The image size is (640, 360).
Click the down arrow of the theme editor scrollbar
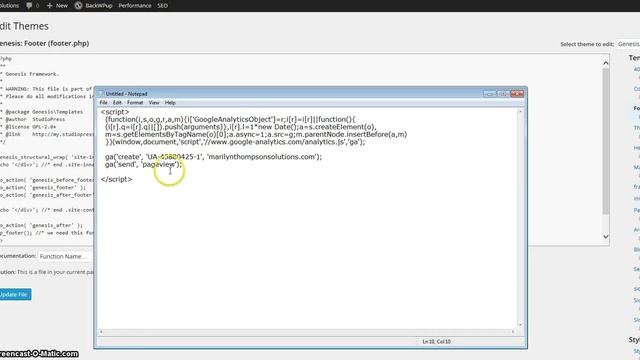click(x=606, y=236)
